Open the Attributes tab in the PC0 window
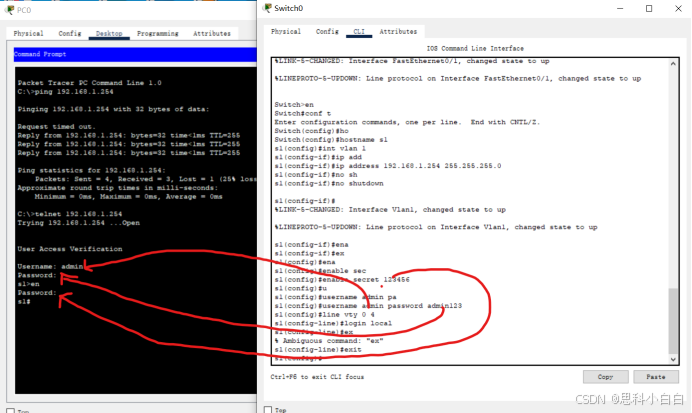 tap(212, 34)
